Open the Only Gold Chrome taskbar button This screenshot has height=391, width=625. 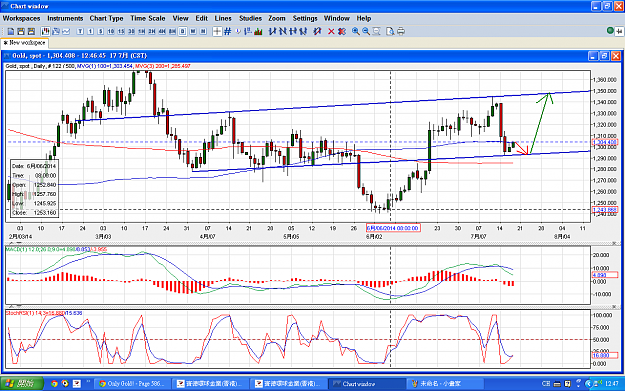(132, 383)
